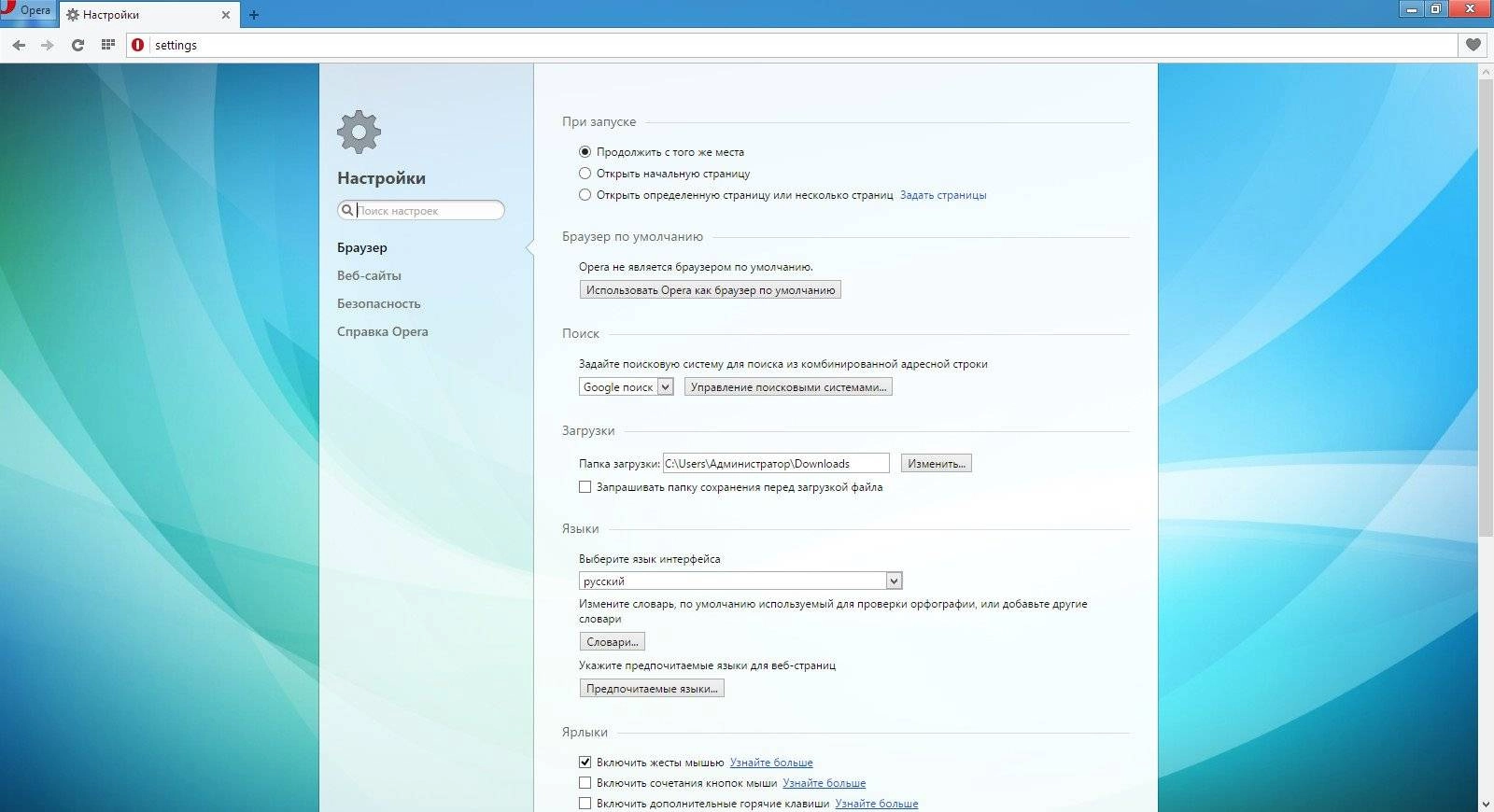Switch to the Настройки tab
The height and width of the screenshot is (812, 1494).
(x=148, y=15)
